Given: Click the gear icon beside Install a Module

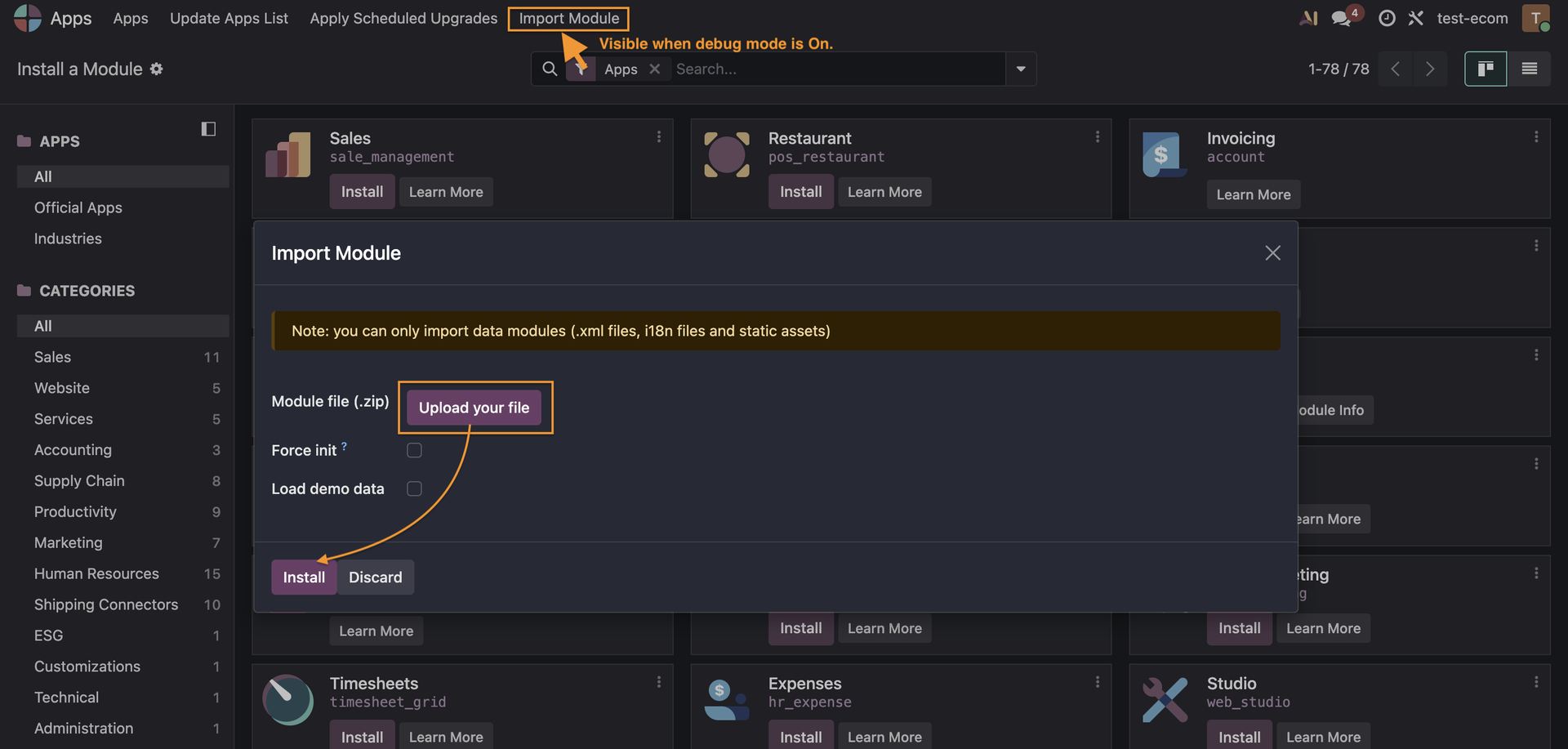Looking at the screenshot, I should tap(157, 69).
